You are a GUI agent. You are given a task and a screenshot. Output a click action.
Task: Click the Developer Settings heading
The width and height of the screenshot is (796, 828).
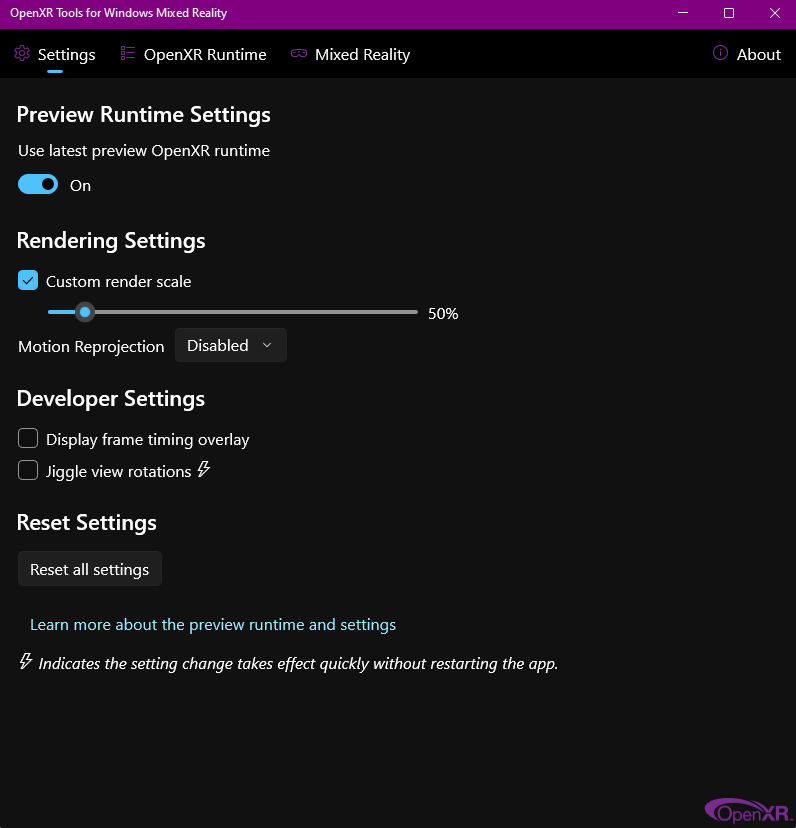coord(111,399)
